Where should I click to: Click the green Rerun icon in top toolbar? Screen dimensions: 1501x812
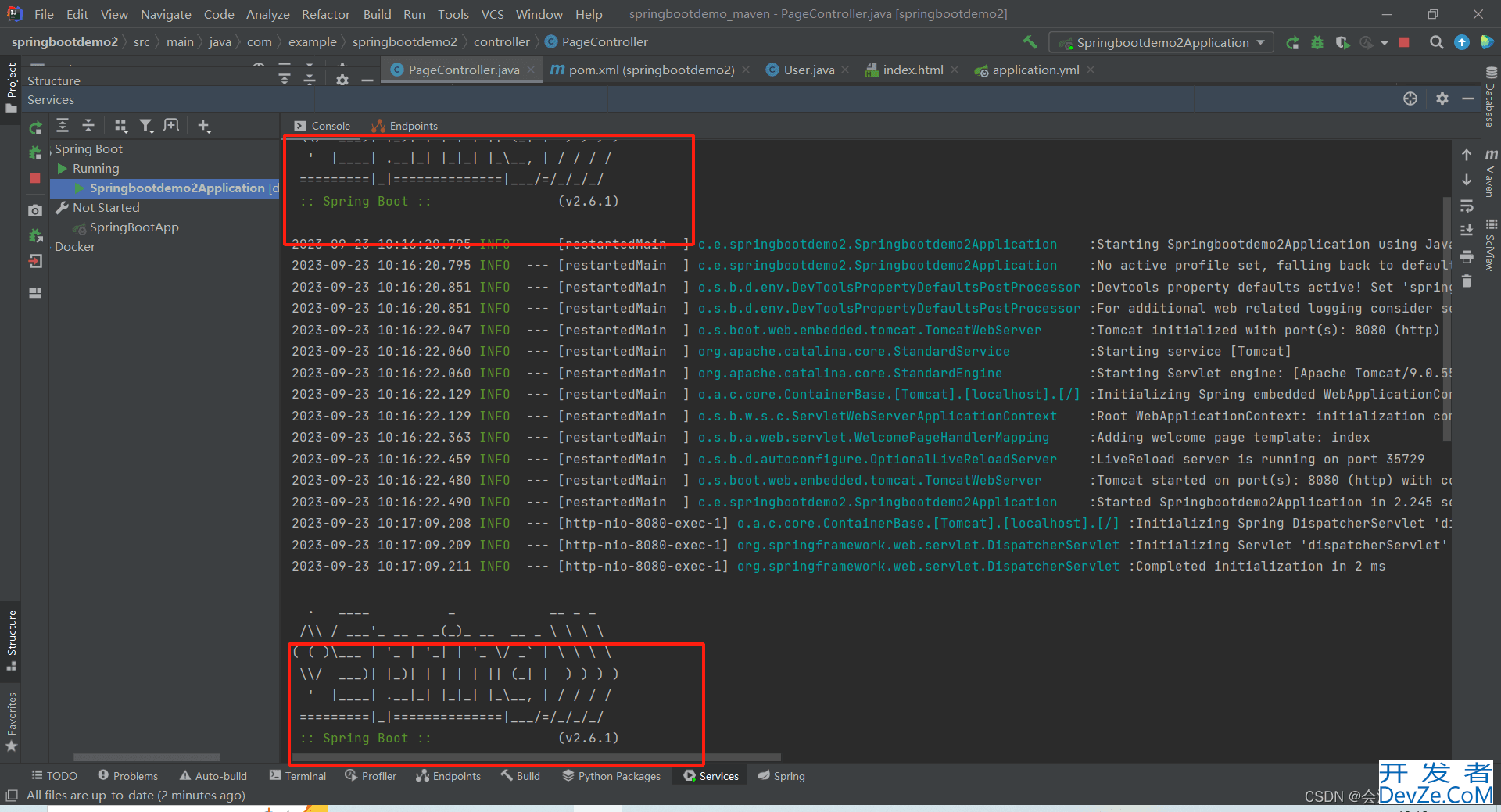[1292, 42]
